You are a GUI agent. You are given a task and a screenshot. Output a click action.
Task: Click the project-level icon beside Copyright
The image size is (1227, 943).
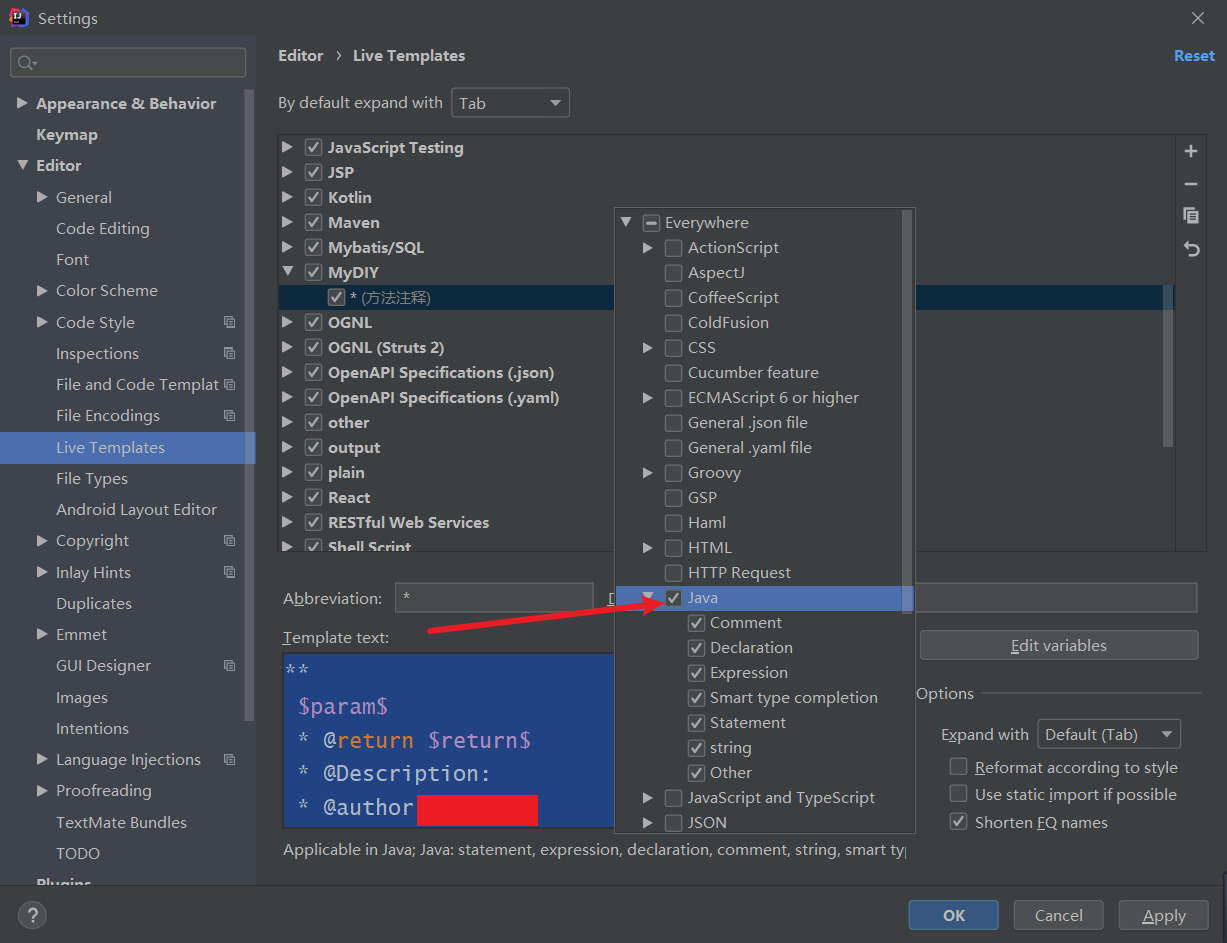pyautogui.click(x=230, y=540)
